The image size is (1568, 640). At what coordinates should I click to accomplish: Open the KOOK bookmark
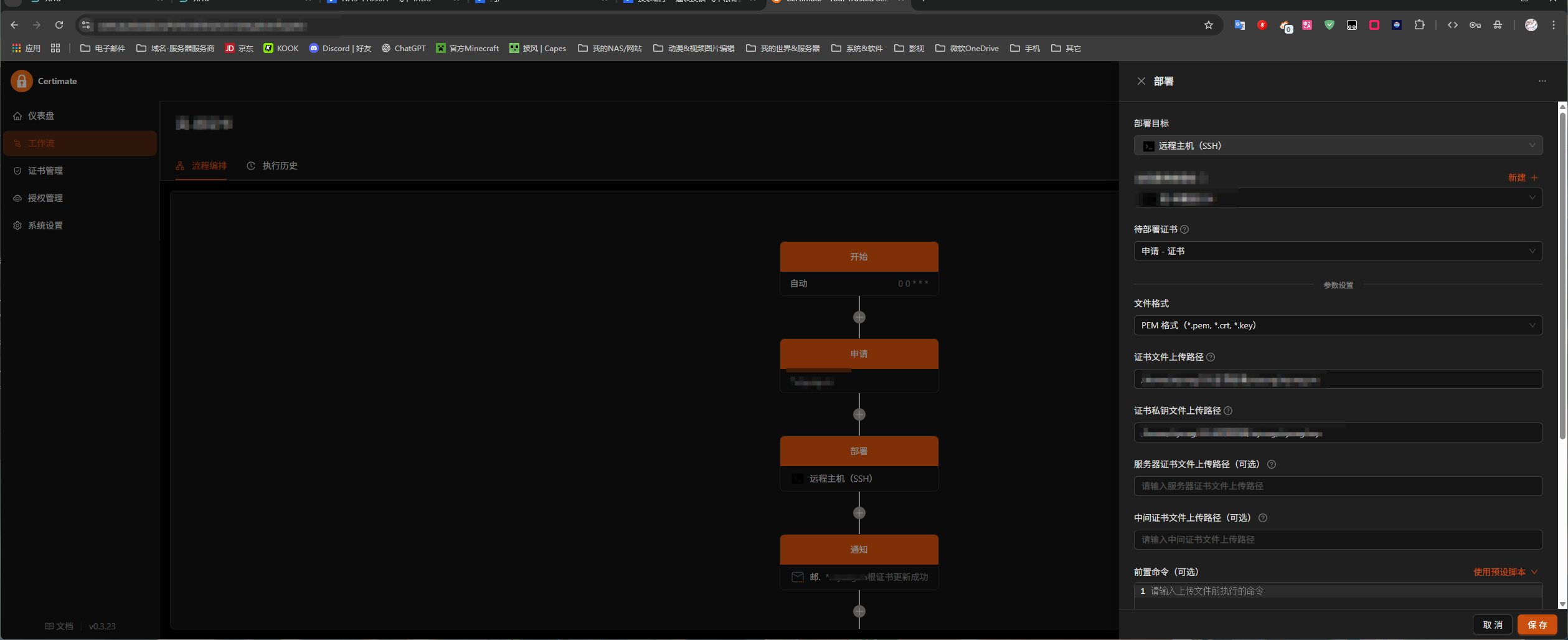[x=281, y=48]
